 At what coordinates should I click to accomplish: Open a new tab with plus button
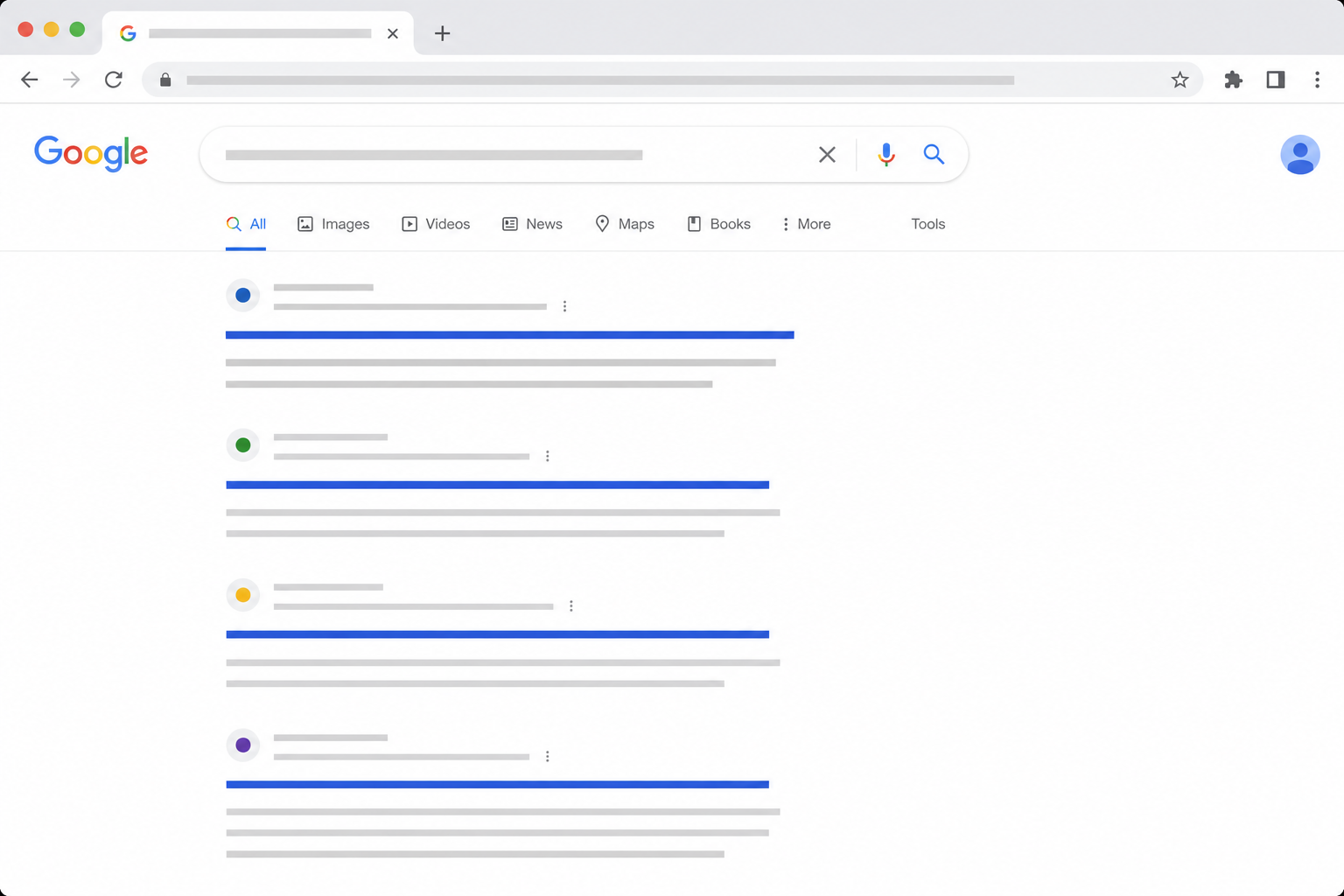pyautogui.click(x=443, y=33)
